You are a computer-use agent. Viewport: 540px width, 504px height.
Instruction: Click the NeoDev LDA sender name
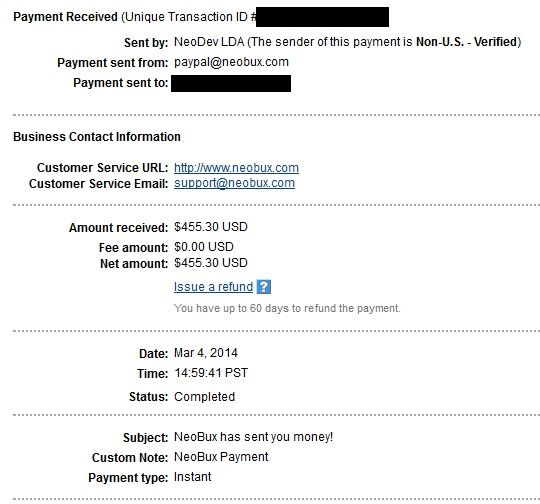pos(209,42)
